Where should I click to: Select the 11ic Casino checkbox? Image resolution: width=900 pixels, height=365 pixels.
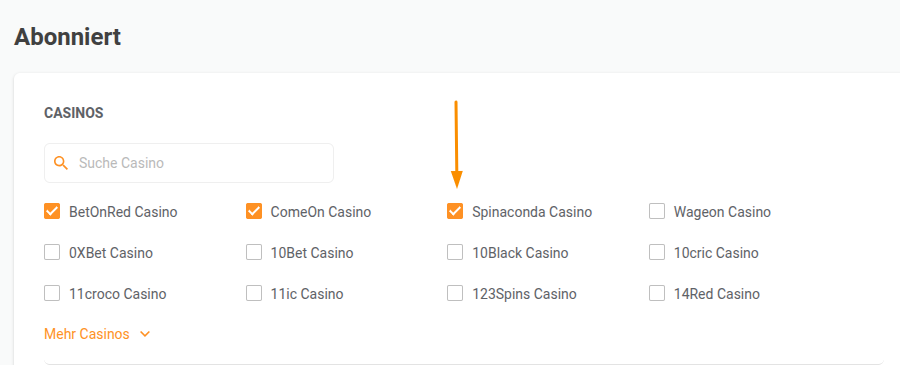(x=254, y=294)
